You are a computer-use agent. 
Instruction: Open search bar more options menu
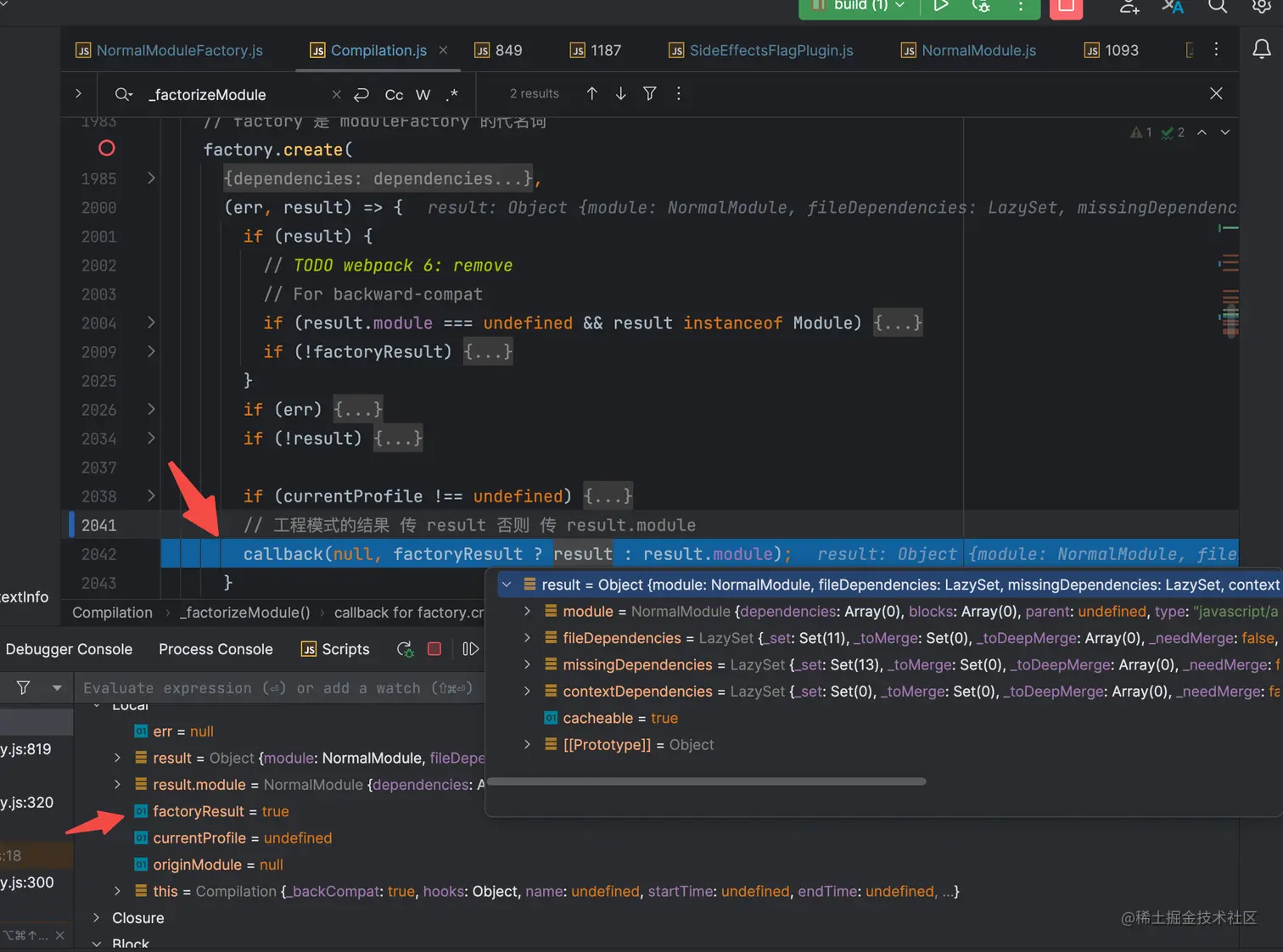point(678,93)
